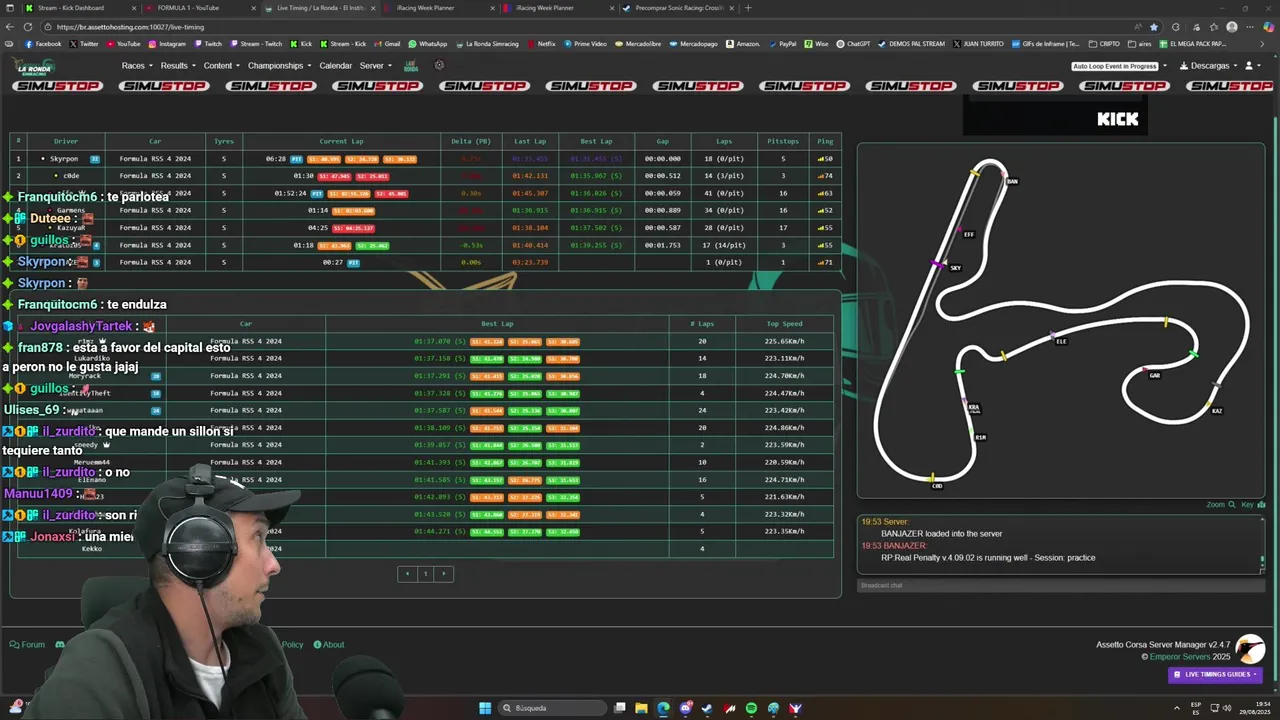Click the Auto Loop Event in Progress badge

click(x=1115, y=66)
